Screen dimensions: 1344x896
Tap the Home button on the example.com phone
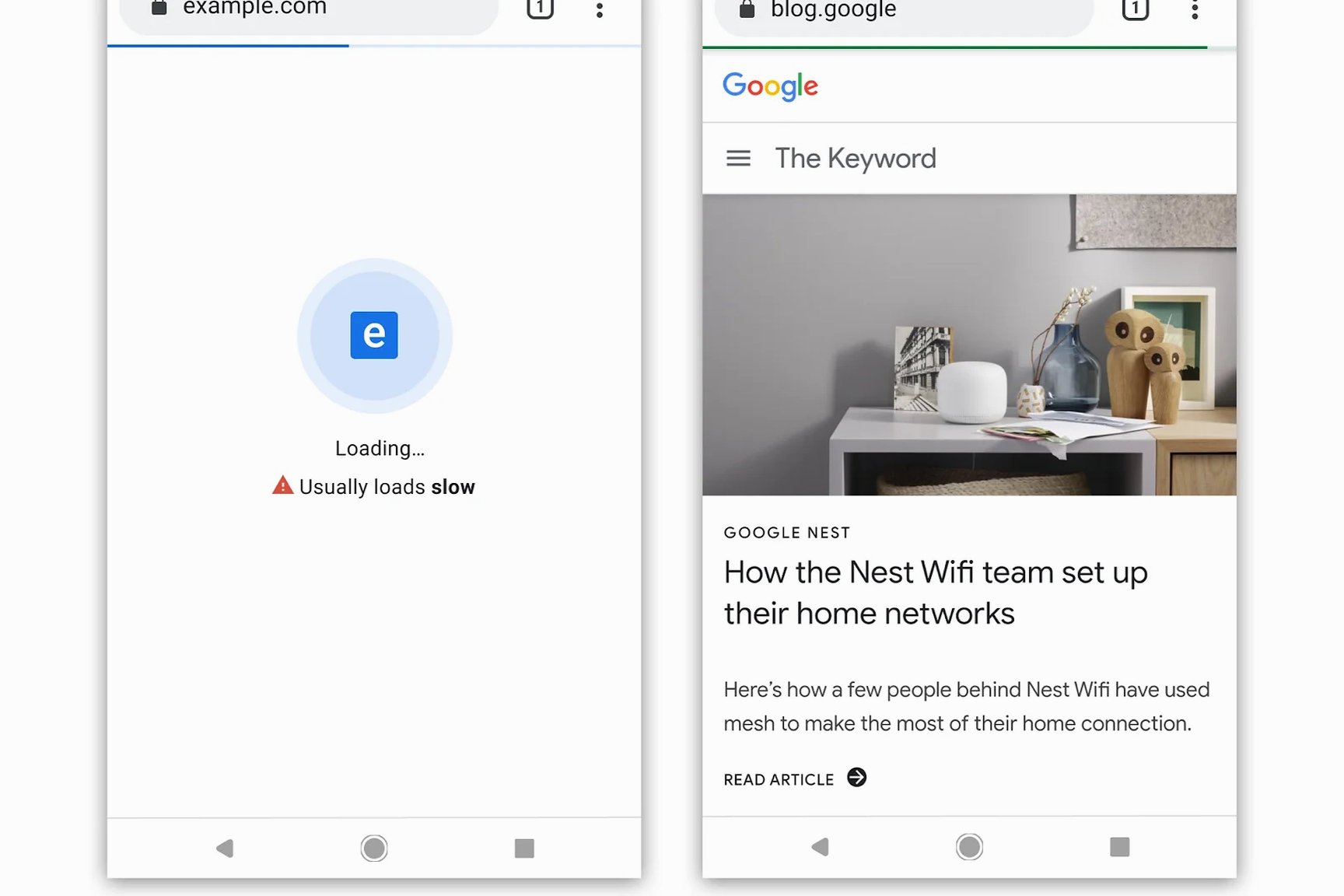click(x=374, y=848)
